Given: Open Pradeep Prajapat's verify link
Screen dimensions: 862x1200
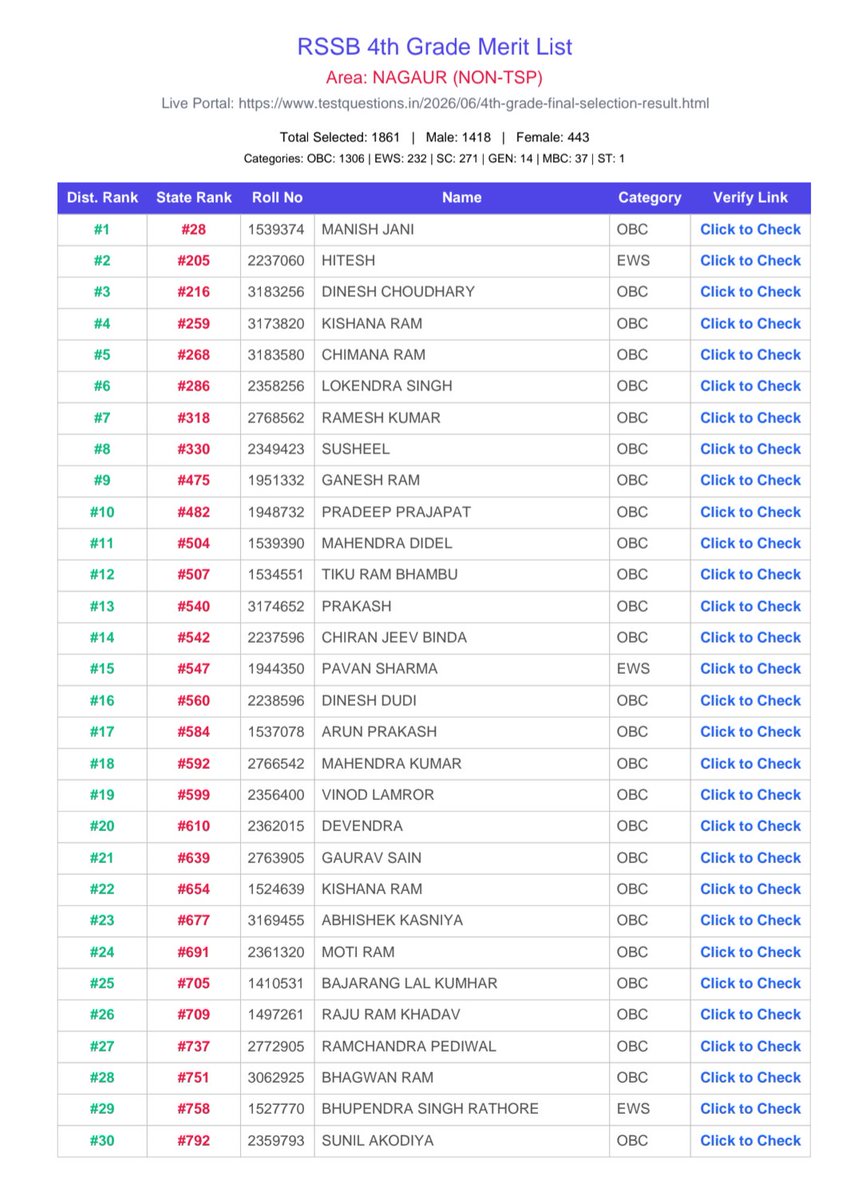Looking at the screenshot, I should pyautogui.click(x=750, y=512).
